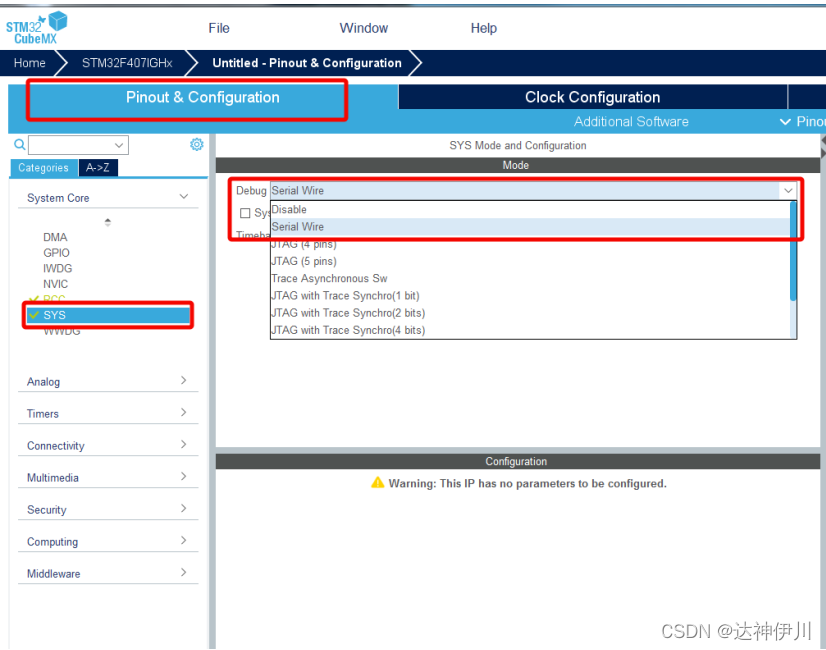Choose Serial Wire option in list
Screen dimensions: 826x650
click(530, 227)
